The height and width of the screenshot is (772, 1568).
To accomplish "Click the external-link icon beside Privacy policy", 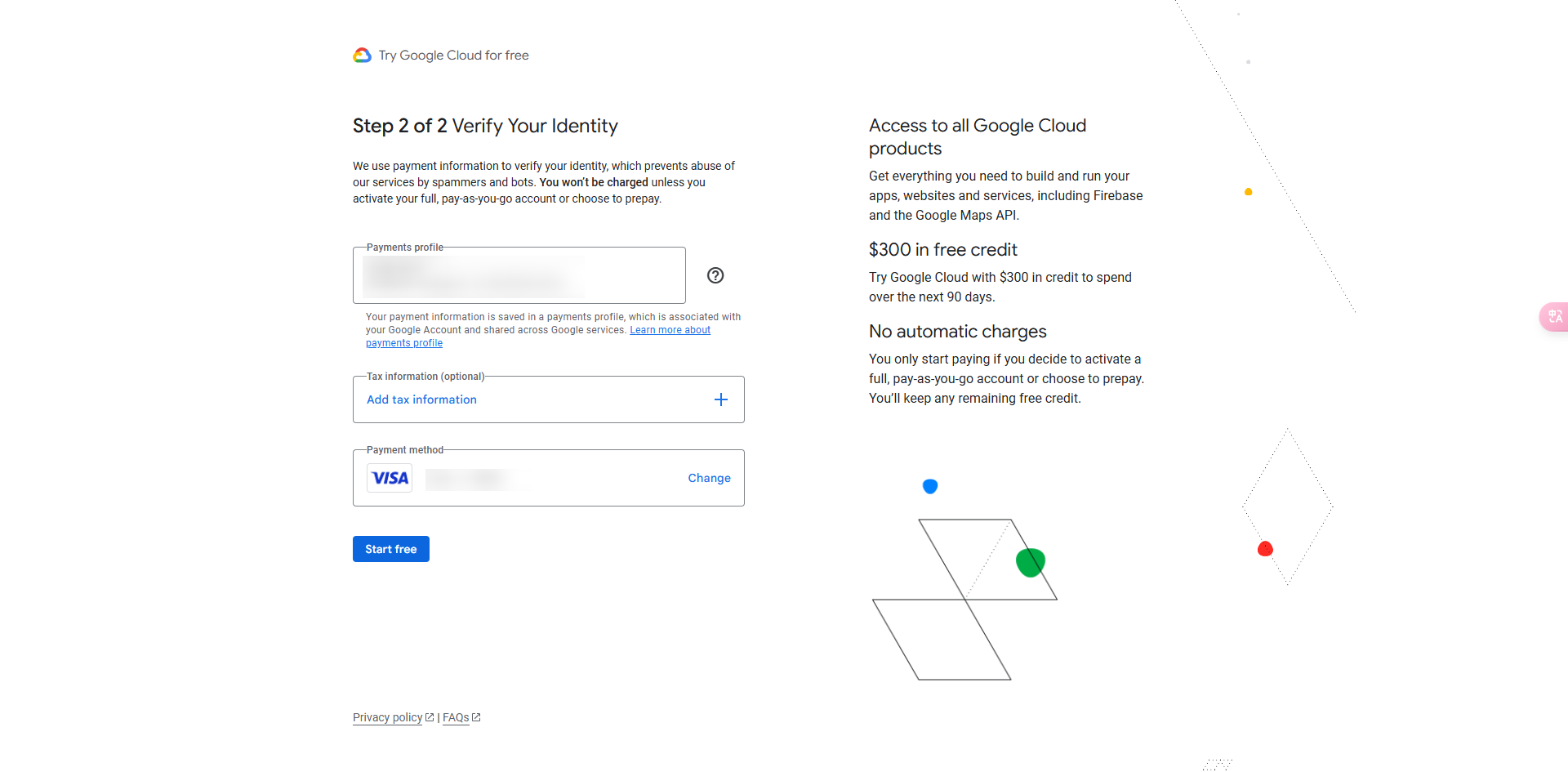I will 430,717.
